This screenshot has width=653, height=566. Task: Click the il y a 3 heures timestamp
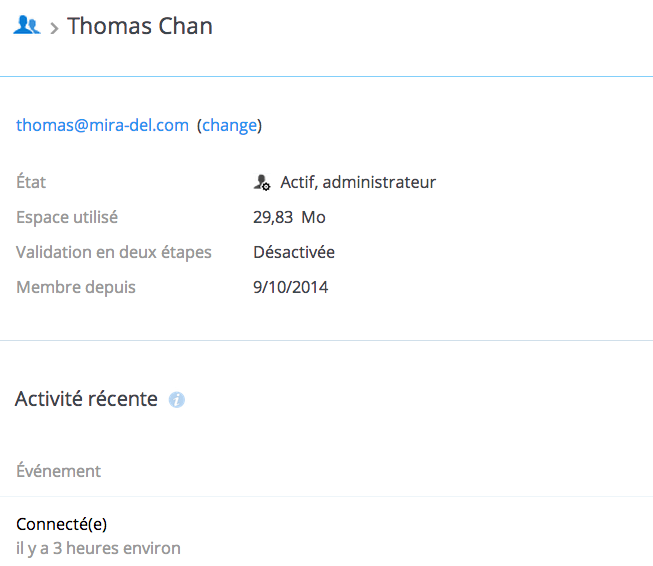(98, 548)
